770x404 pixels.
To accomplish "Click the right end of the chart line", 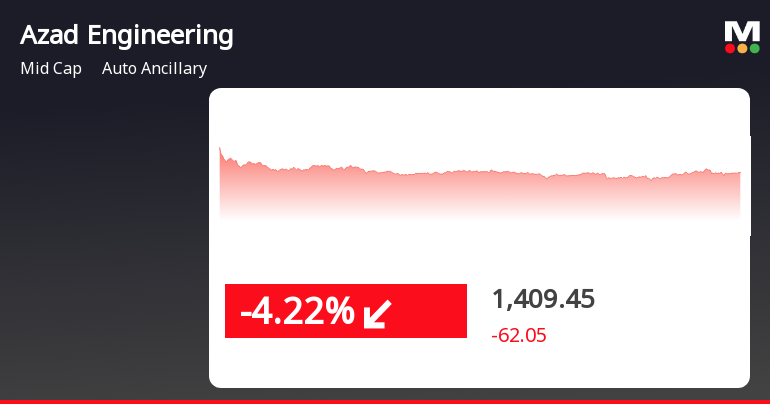I will click(x=739, y=173).
